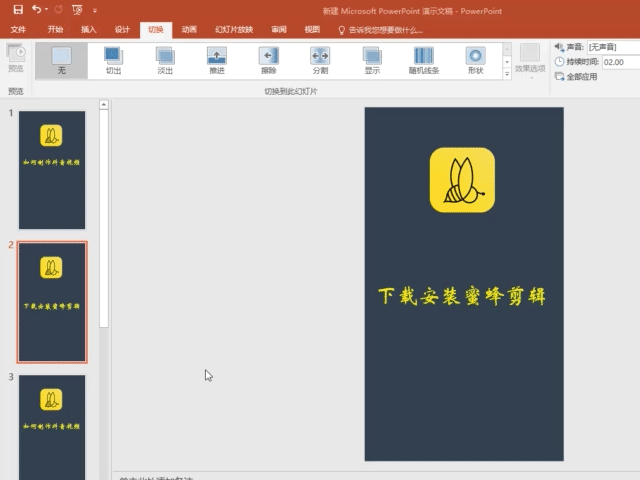Open the Undo history dropdown arrow
This screenshot has width=640, height=480.
46,9
